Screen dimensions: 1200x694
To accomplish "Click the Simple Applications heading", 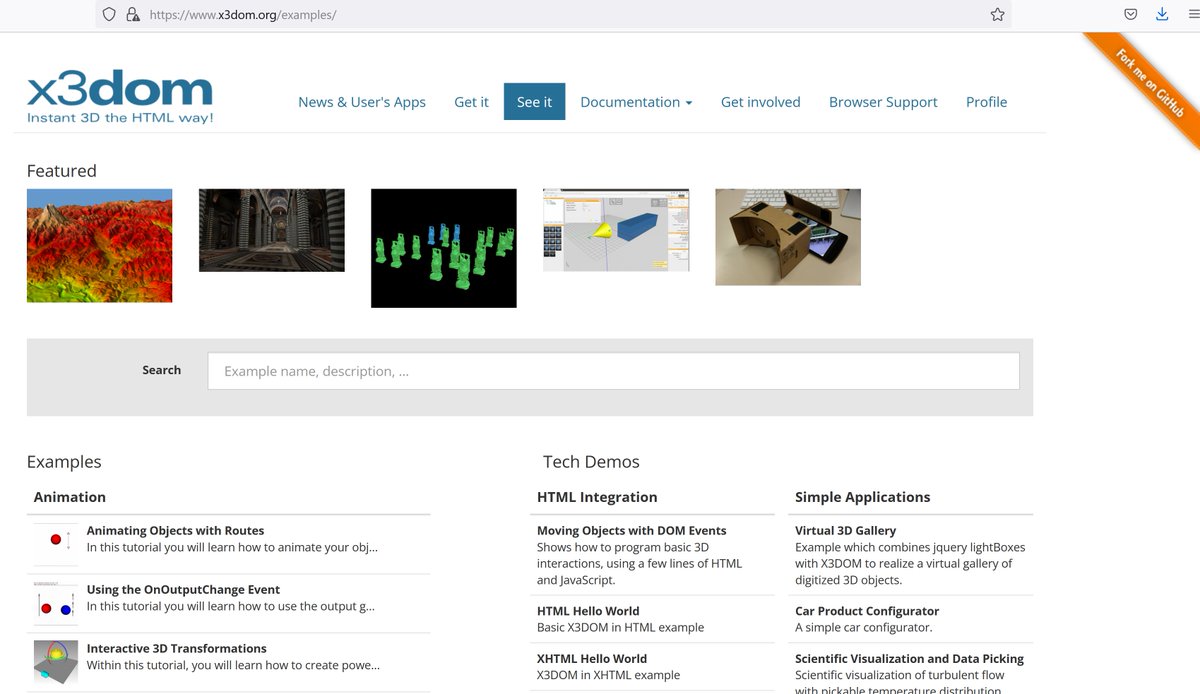I will (862, 497).
